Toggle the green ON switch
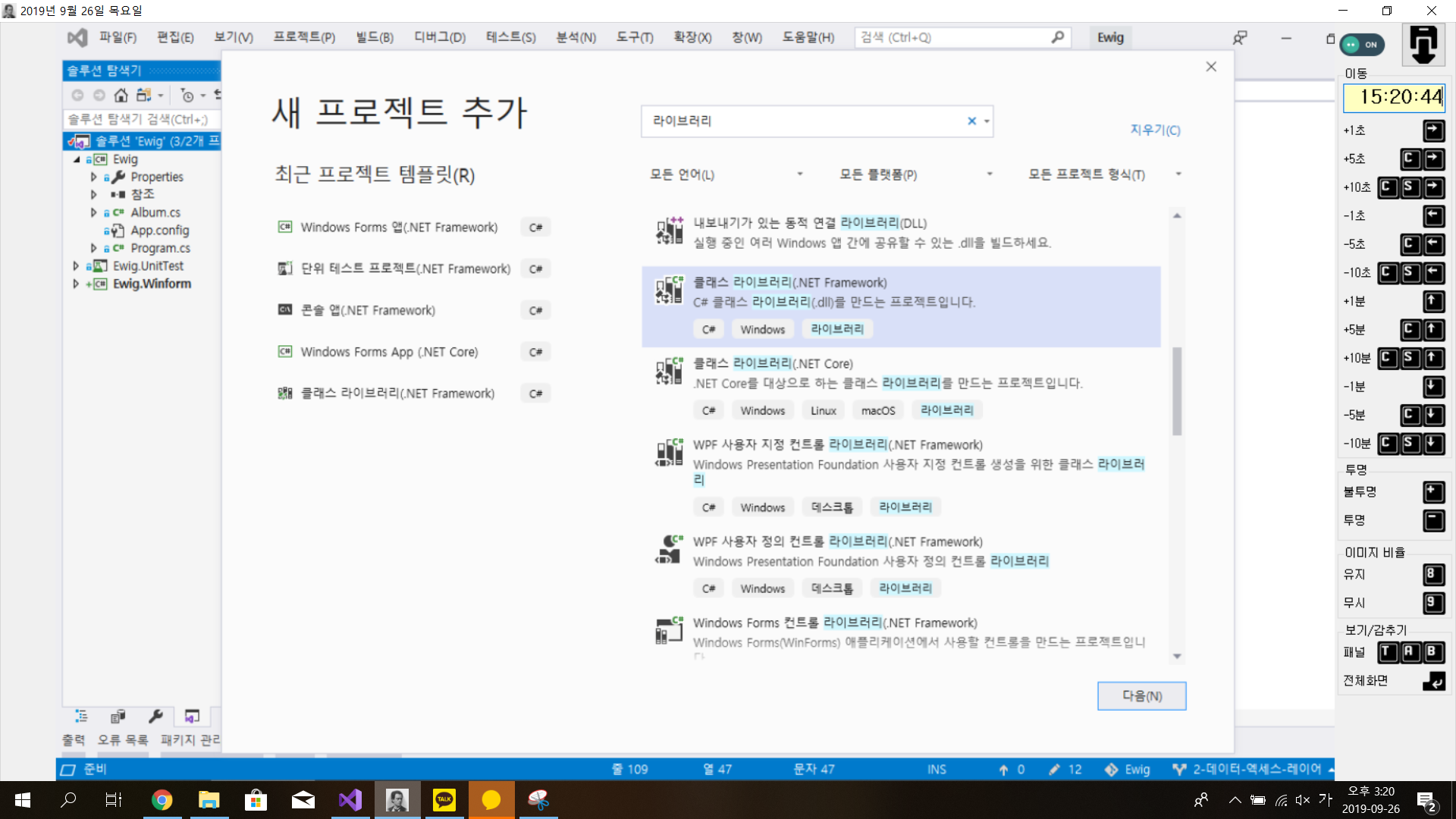The width and height of the screenshot is (1456, 819). pyautogui.click(x=1362, y=45)
